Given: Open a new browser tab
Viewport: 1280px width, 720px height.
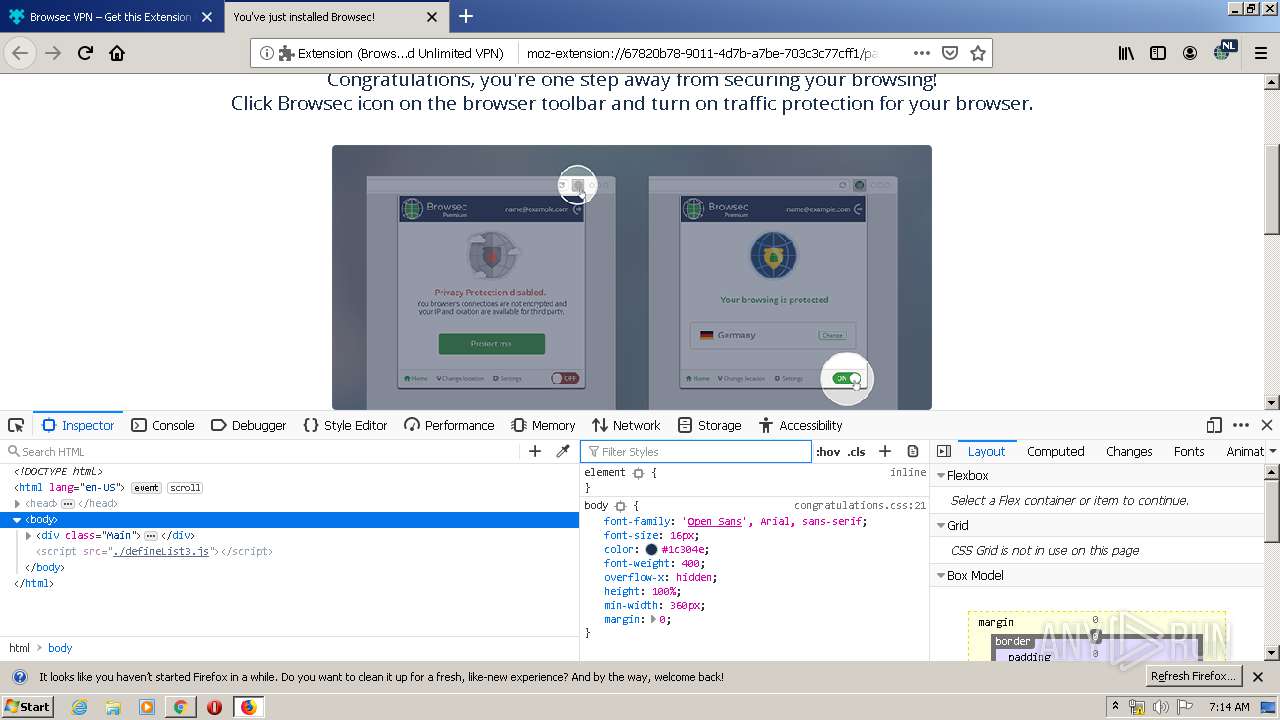Looking at the screenshot, I should pyautogui.click(x=466, y=16).
